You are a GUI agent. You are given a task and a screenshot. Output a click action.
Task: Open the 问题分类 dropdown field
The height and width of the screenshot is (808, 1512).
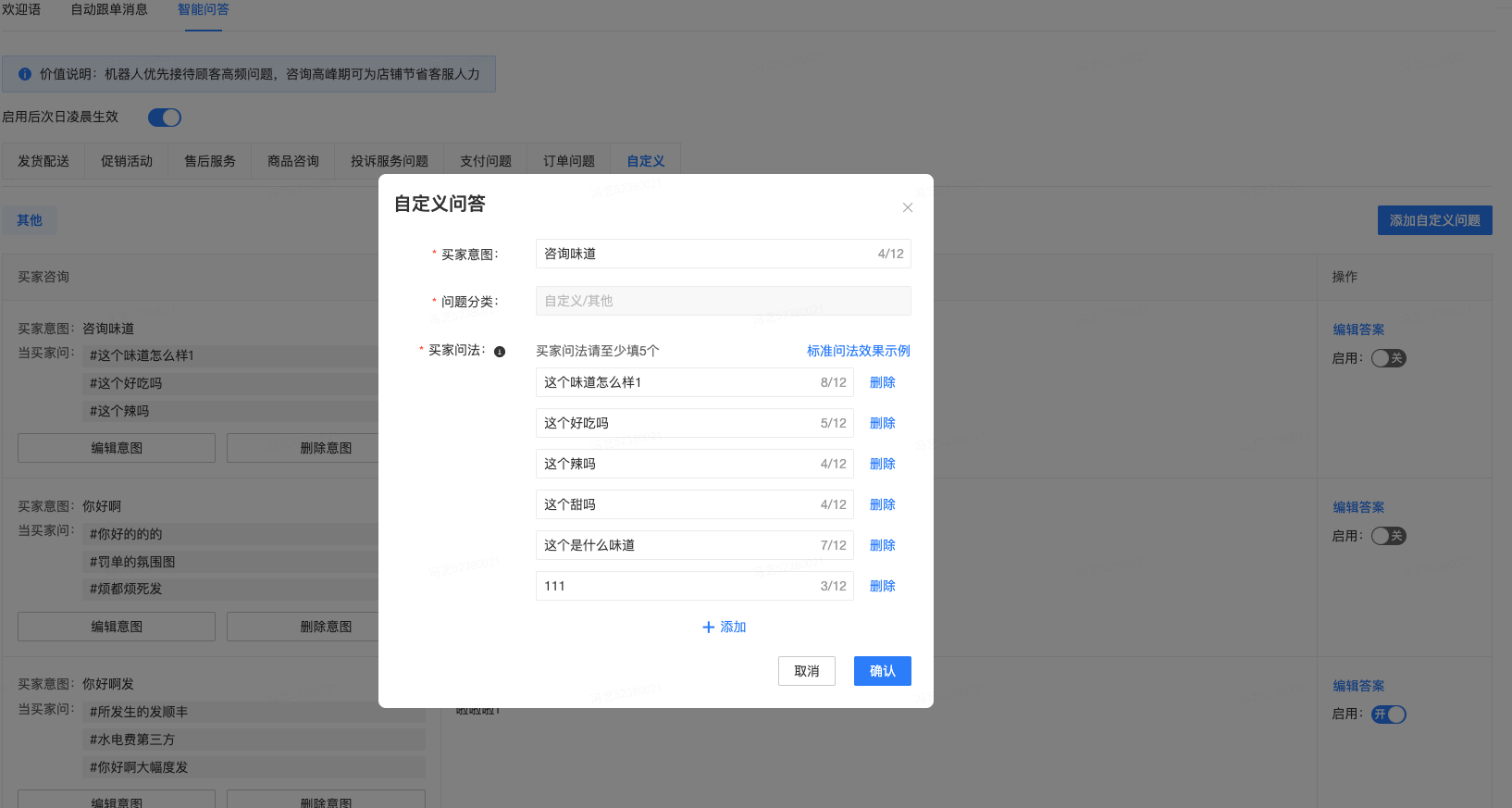tap(723, 301)
